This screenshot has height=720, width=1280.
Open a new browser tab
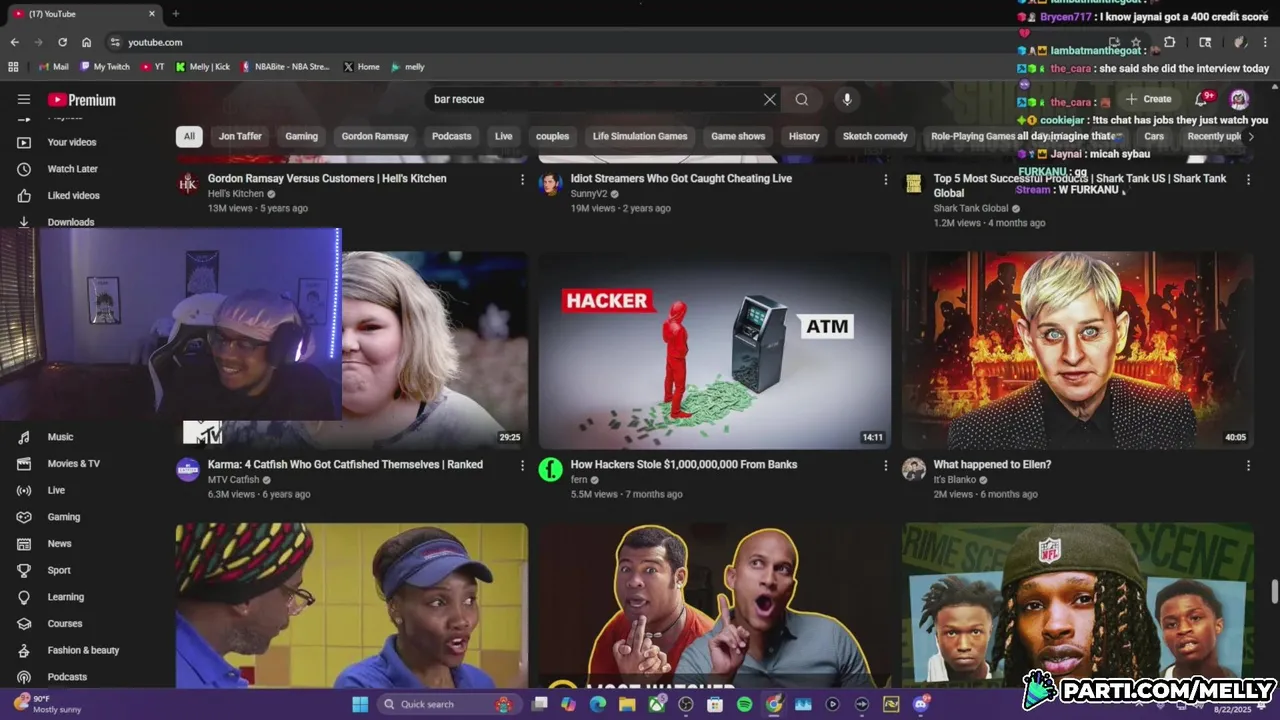pyautogui.click(x=176, y=14)
